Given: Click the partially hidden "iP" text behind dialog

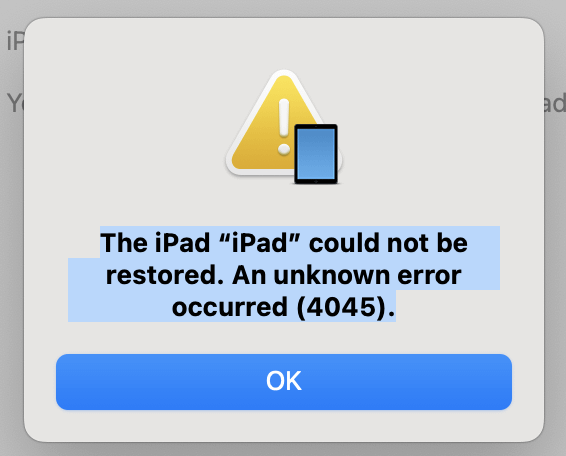Looking at the screenshot, I should (x=15, y=41).
